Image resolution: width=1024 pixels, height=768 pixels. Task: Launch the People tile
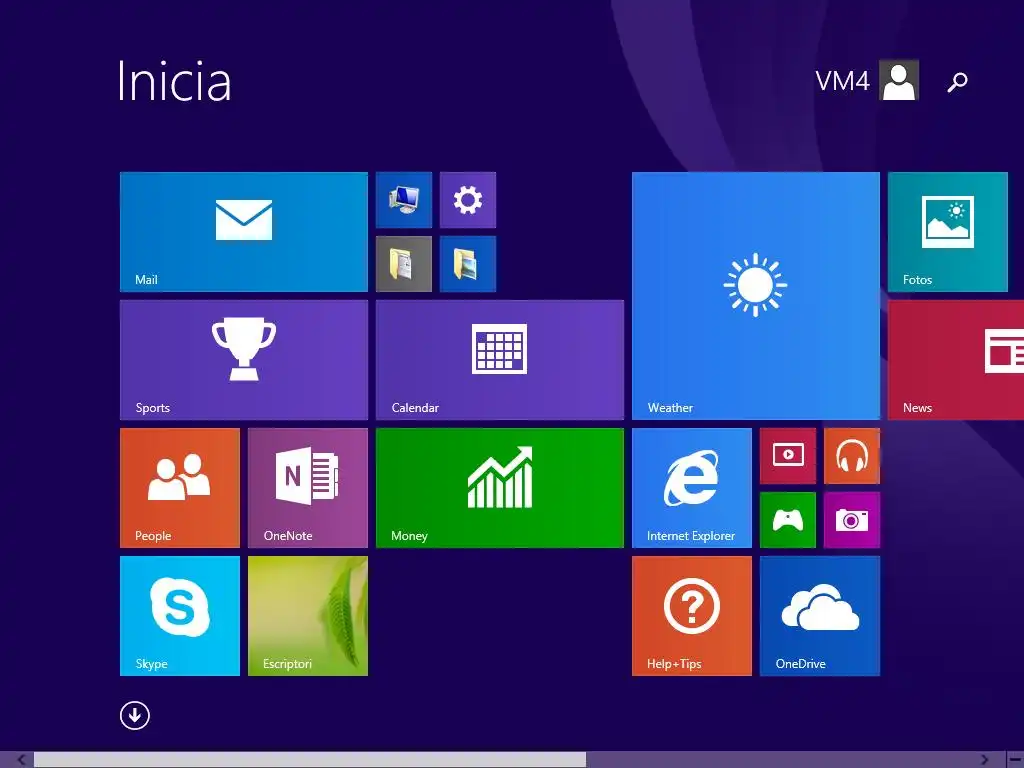180,488
